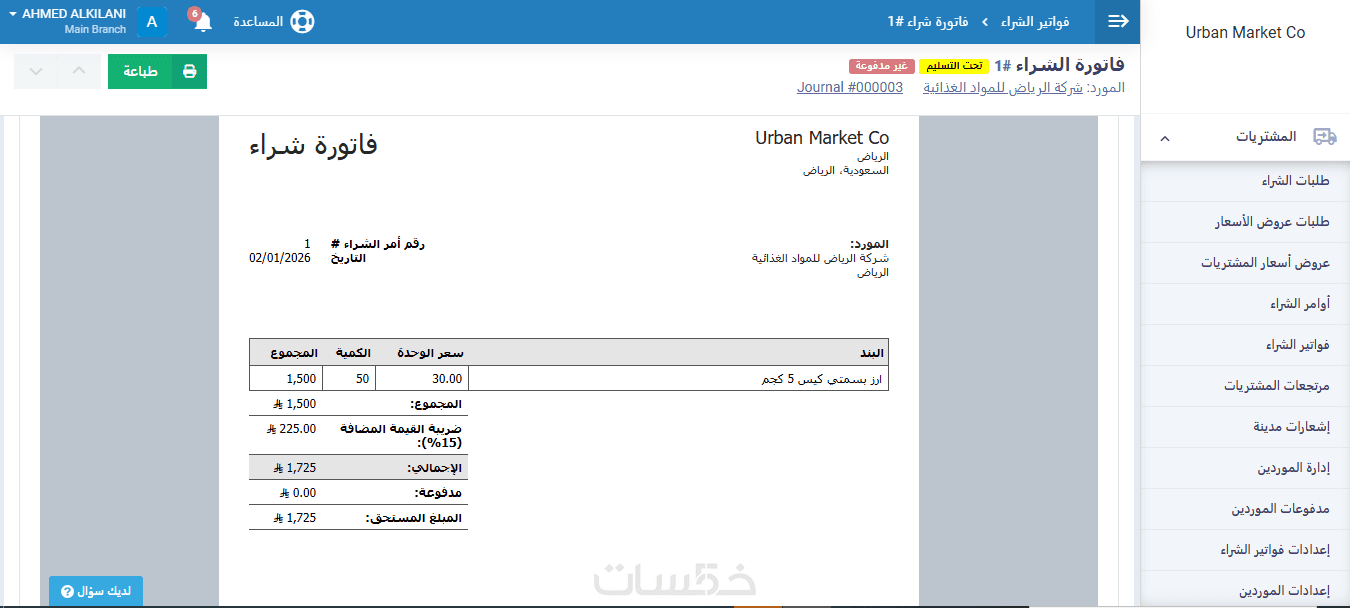The height and width of the screenshot is (608, 1350).
Task: Click the رقم أمر الشراء # label
Action: click(378, 244)
